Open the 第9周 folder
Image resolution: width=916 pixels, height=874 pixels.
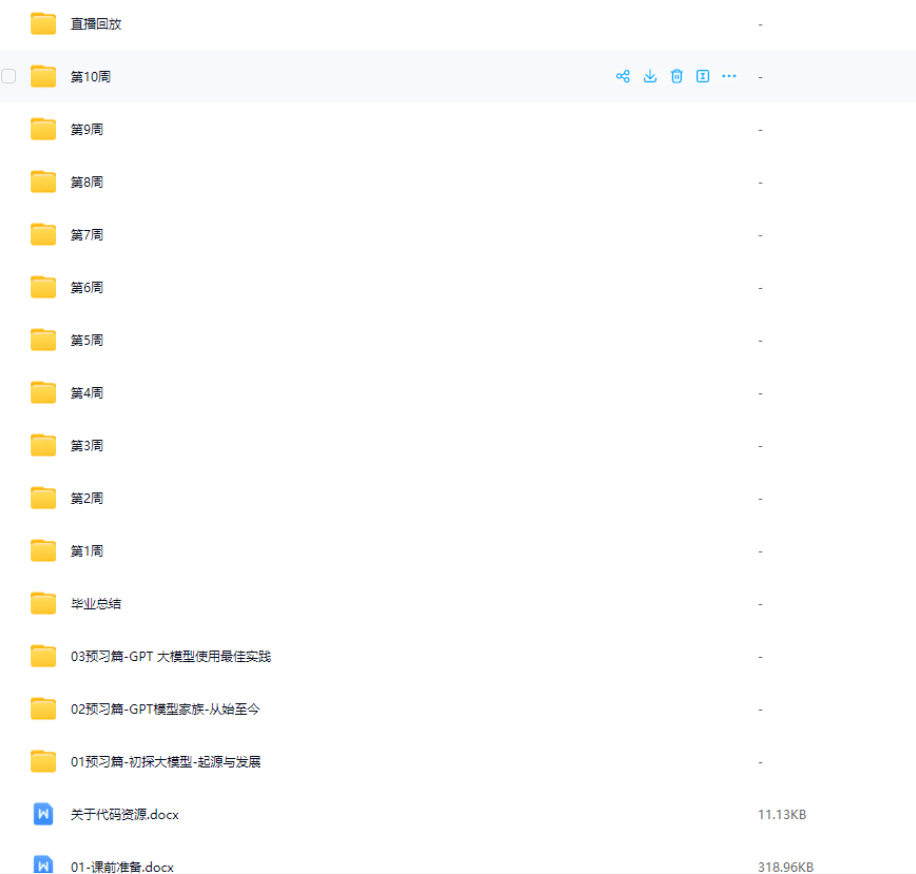coord(86,128)
